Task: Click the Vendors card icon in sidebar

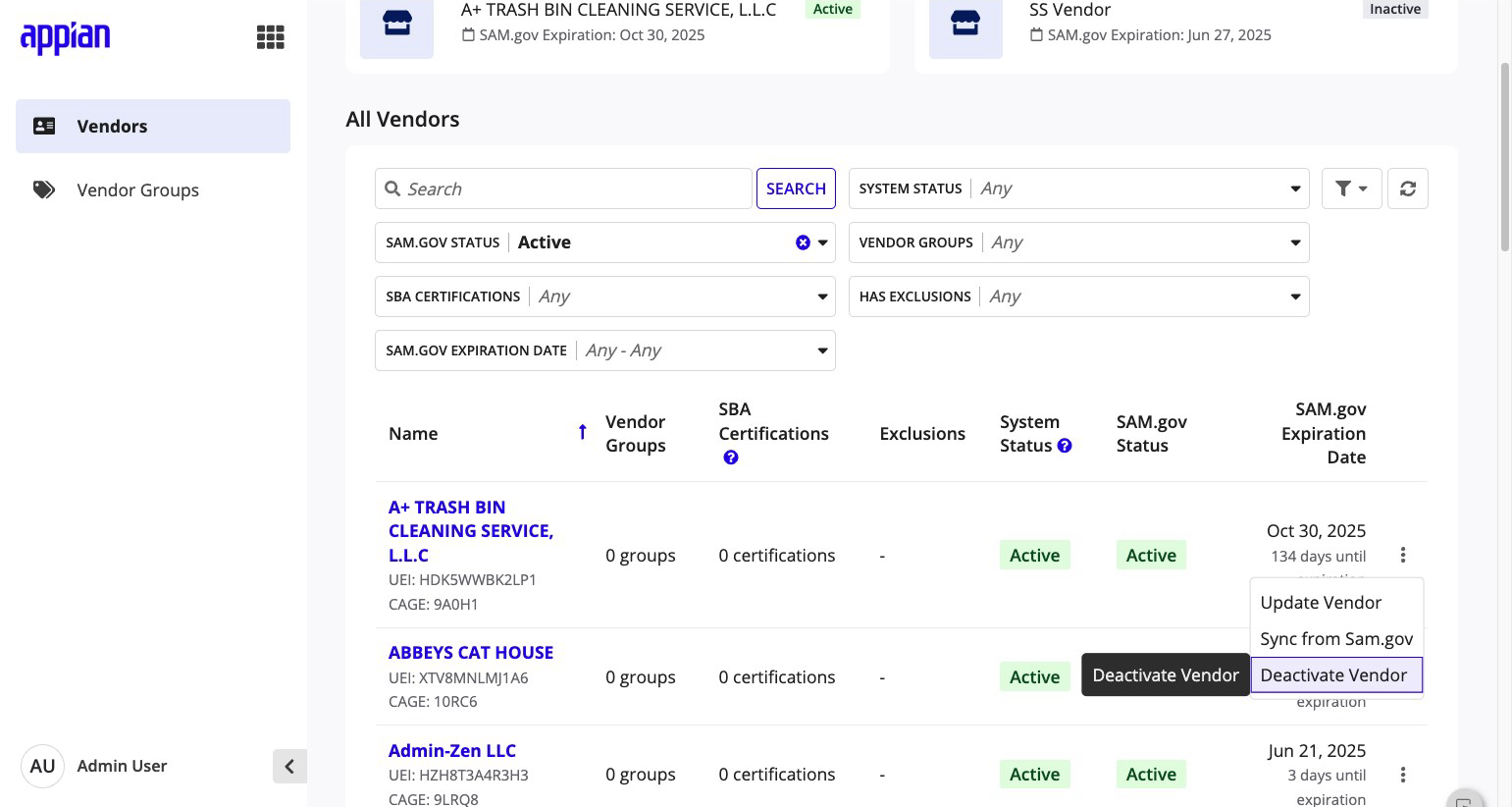Action: (x=44, y=126)
